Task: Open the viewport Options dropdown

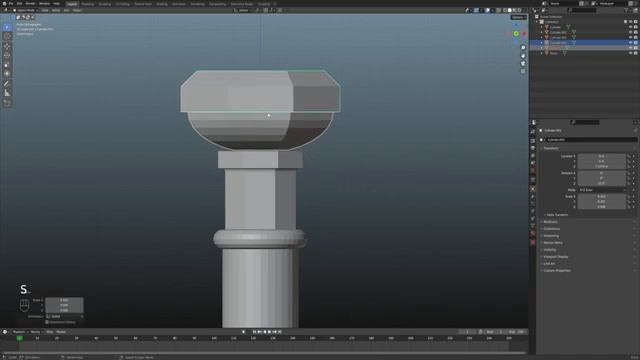Action: click(x=518, y=18)
